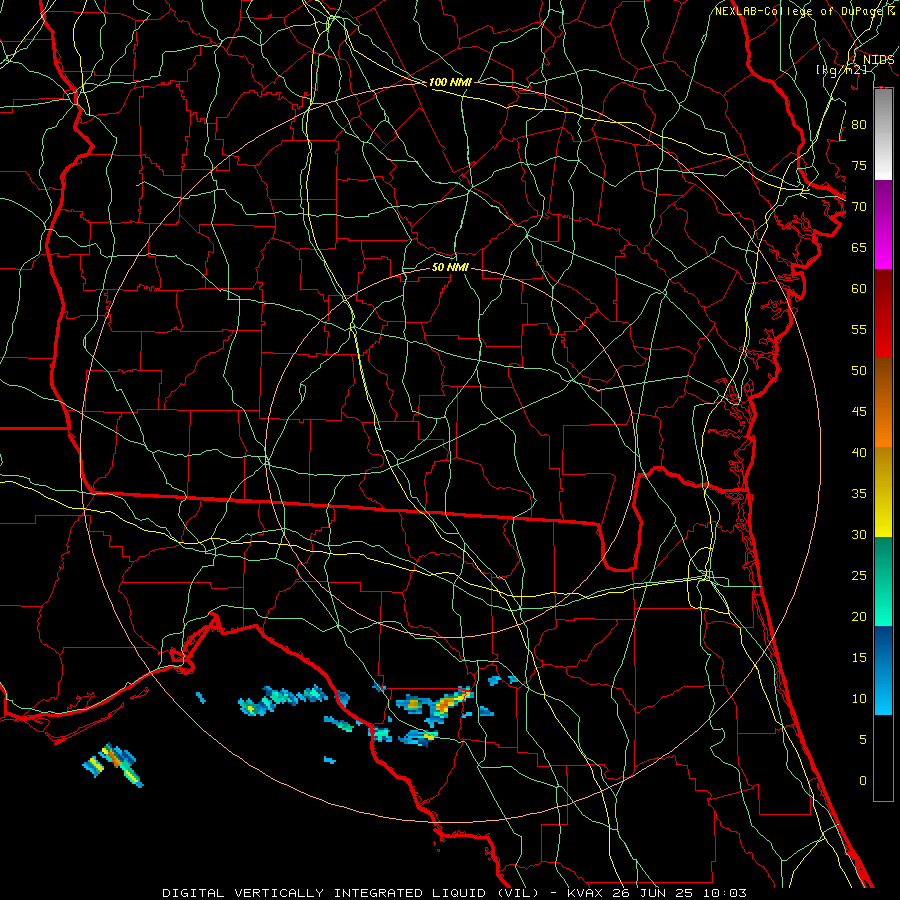Click the "40" scale value
This screenshot has height=900, width=900.
coord(859,452)
